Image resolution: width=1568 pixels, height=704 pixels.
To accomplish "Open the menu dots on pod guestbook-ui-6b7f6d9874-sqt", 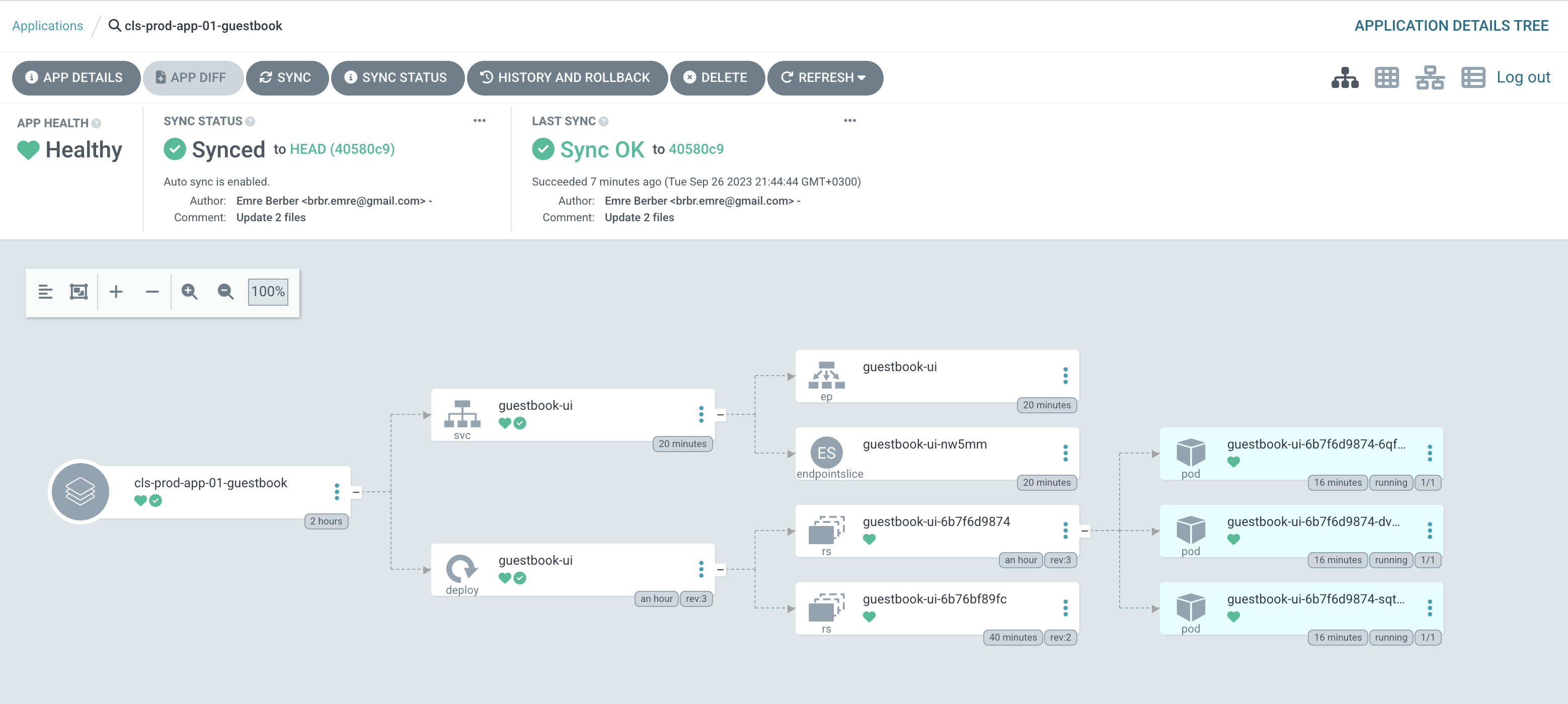I will pos(1430,608).
